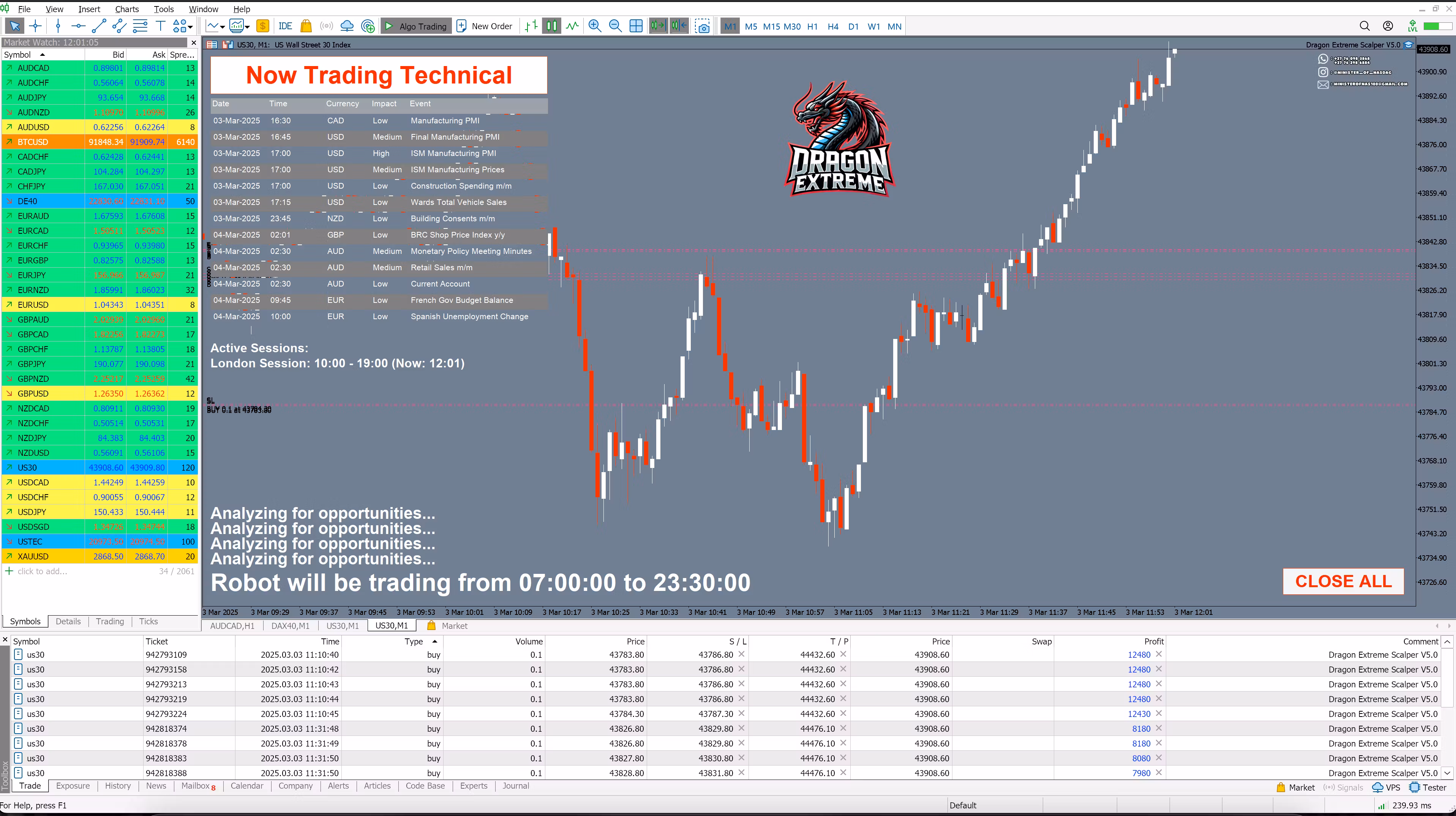Zoom in on the chart

pos(595,26)
